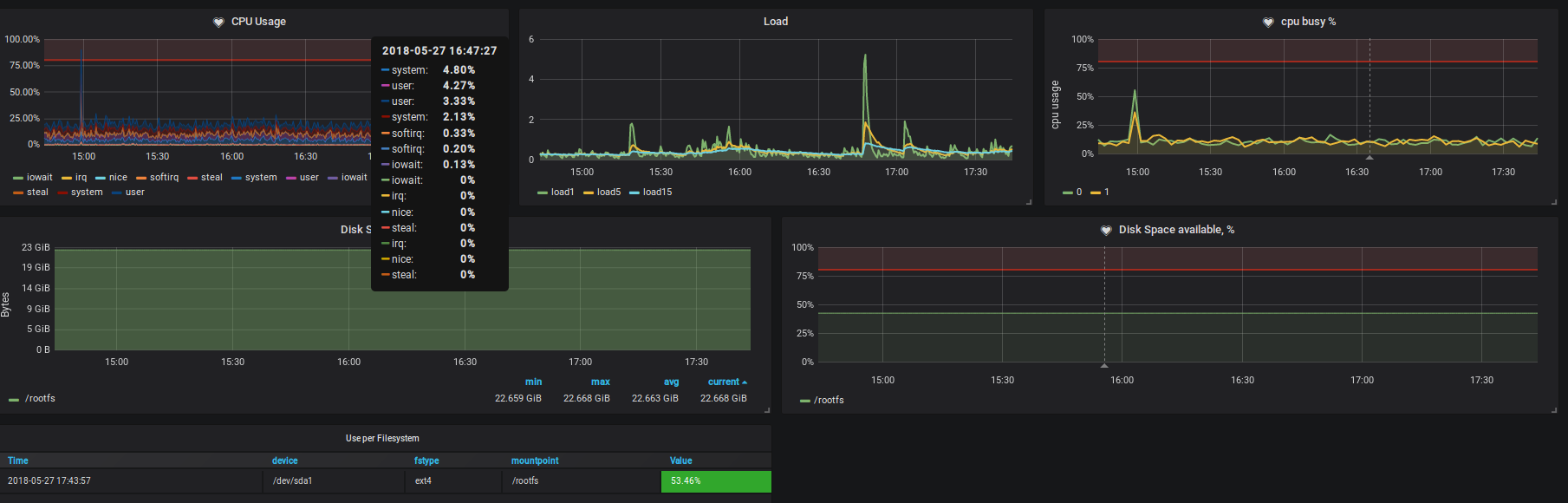Image resolution: width=1568 pixels, height=503 pixels.
Task: Click the 22.668 GiB value under current
Action: pyautogui.click(x=724, y=399)
